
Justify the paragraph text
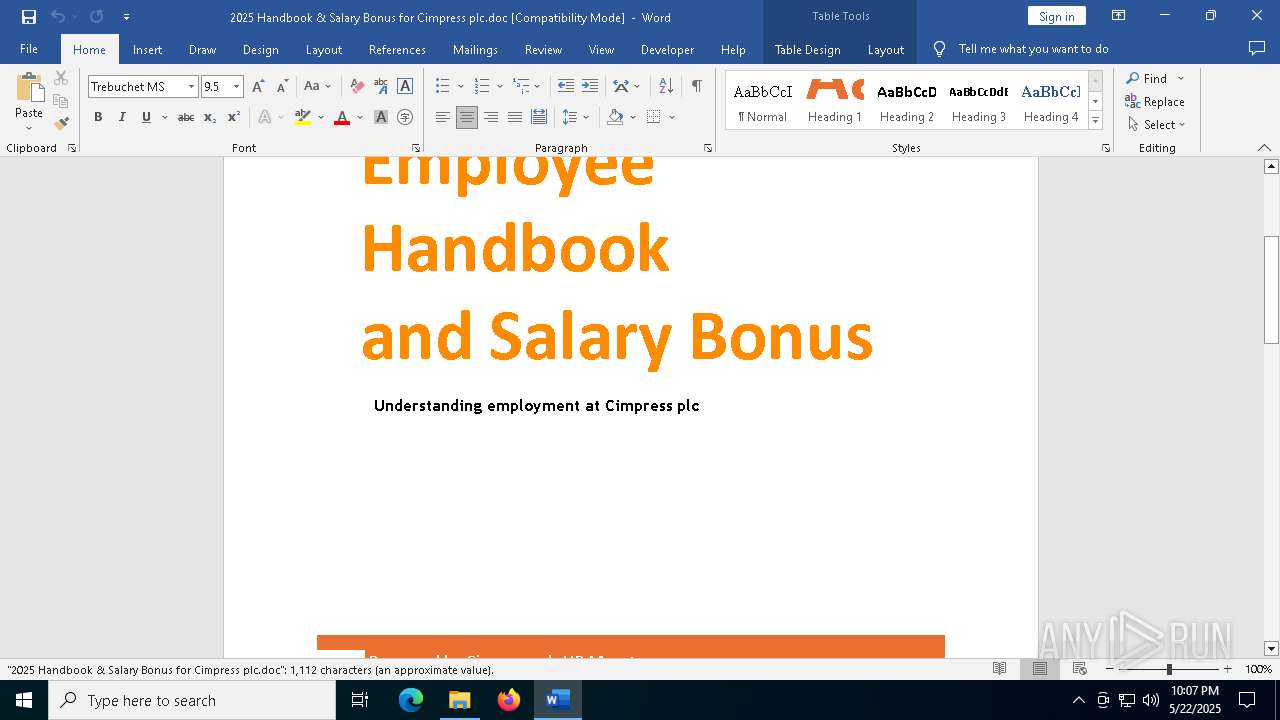pyautogui.click(x=515, y=117)
